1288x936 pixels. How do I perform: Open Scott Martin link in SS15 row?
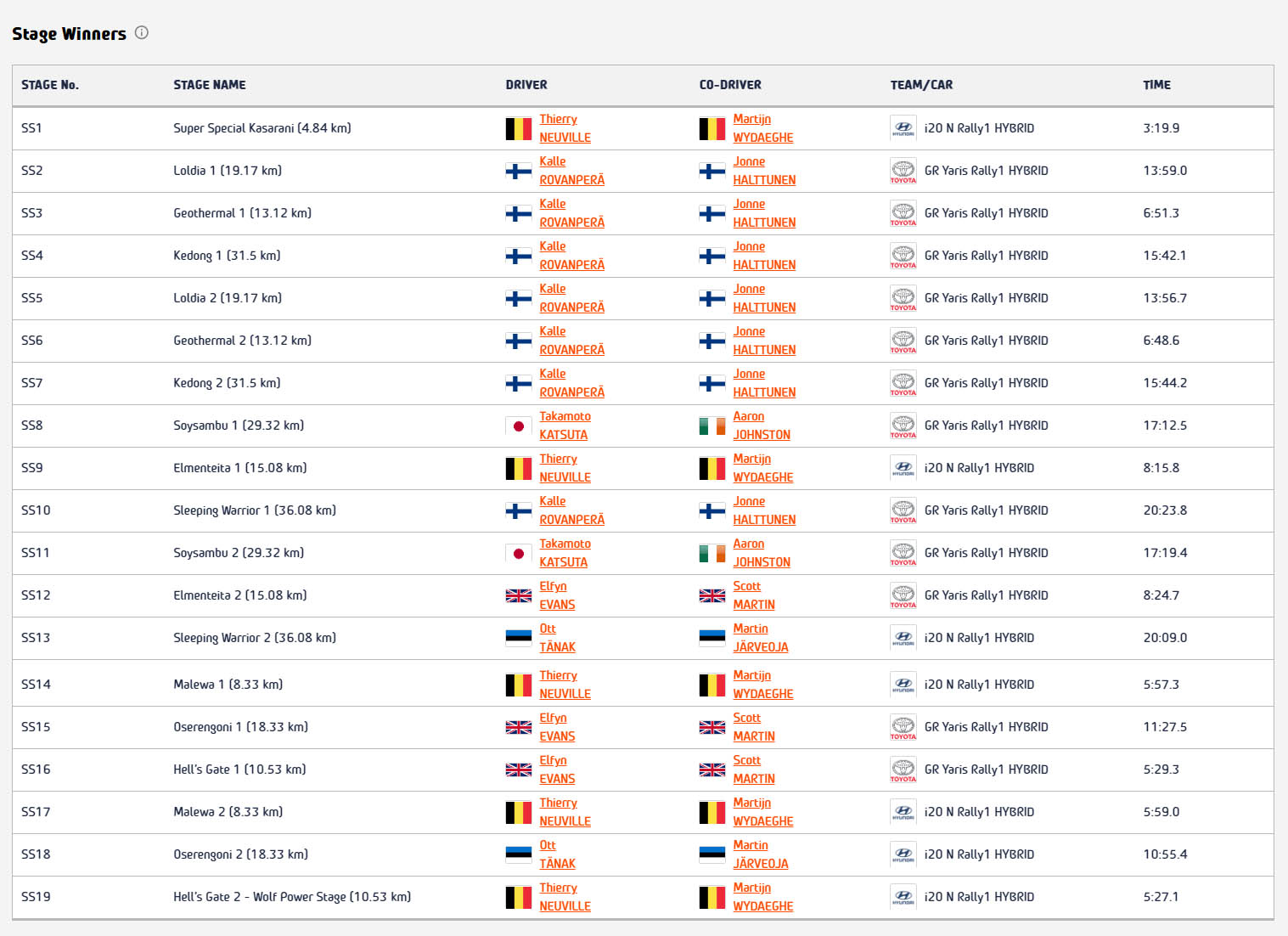coord(753,727)
